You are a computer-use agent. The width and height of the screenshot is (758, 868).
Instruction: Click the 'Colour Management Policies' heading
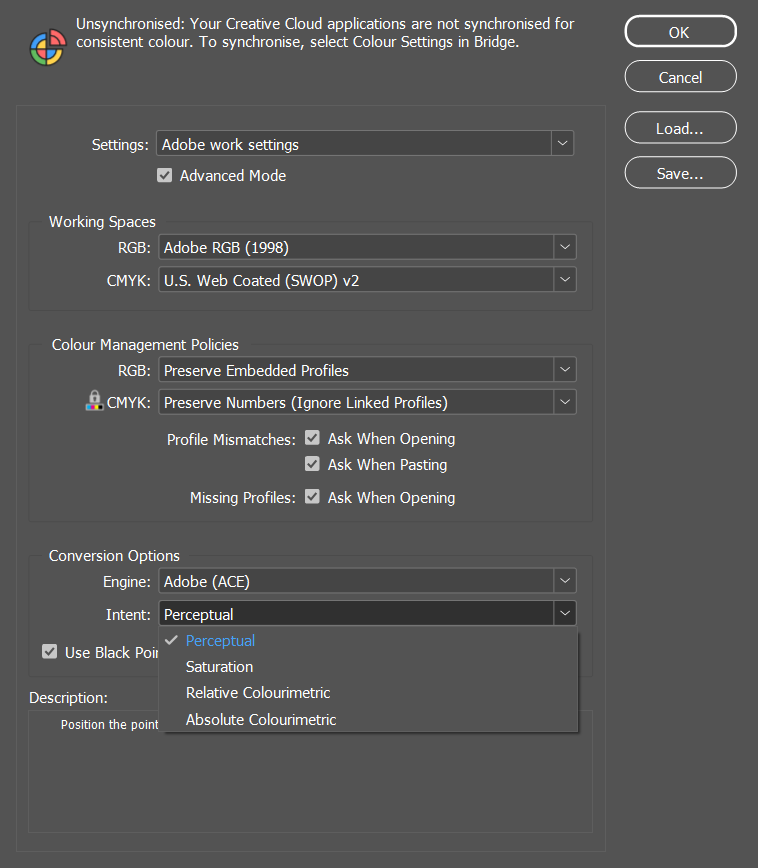pyautogui.click(x=145, y=344)
